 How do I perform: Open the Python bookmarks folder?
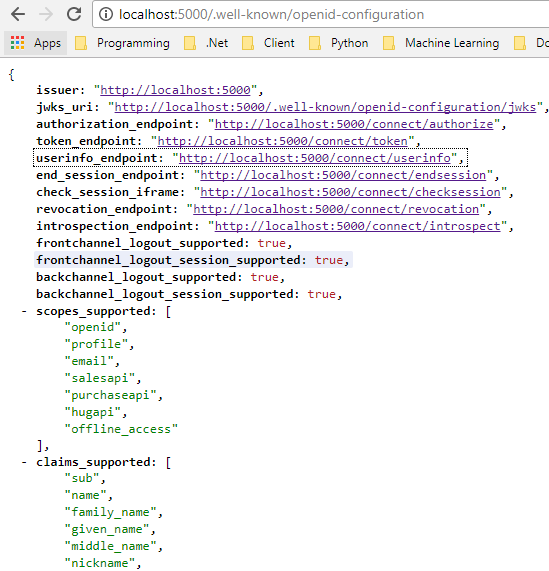coord(339,43)
